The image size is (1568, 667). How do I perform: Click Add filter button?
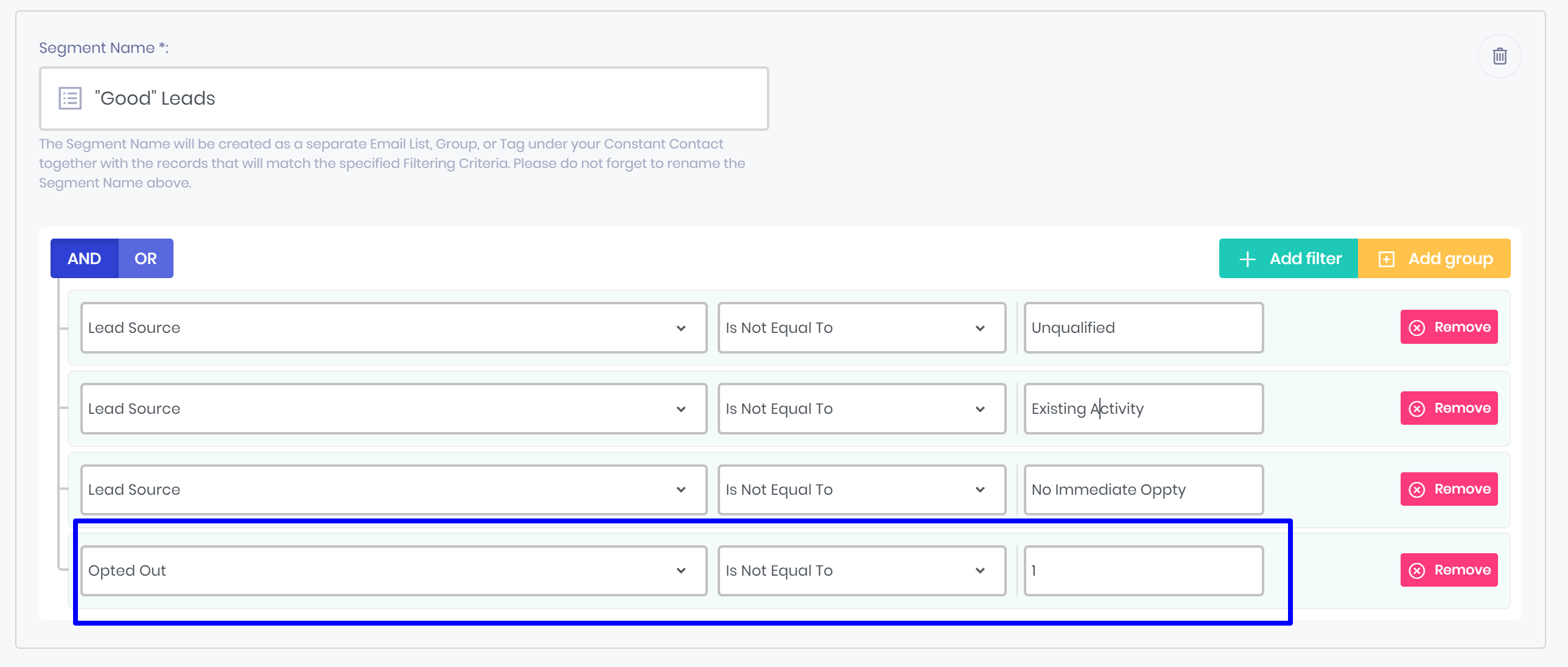(x=1289, y=259)
